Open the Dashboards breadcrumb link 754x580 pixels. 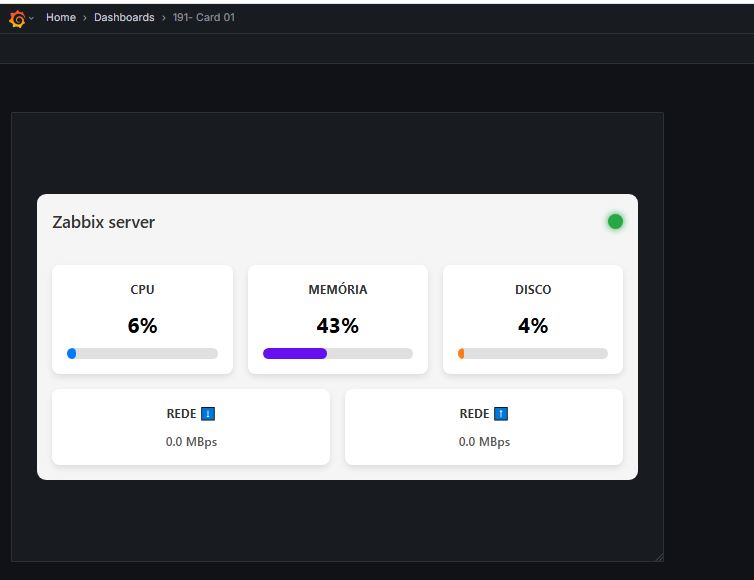click(x=124, y=17)
